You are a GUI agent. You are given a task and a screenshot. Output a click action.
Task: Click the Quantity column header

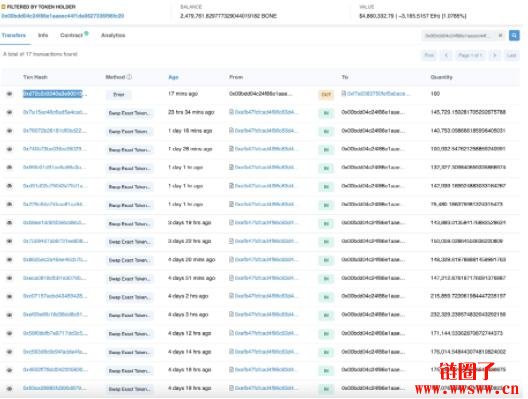point(441,77)
